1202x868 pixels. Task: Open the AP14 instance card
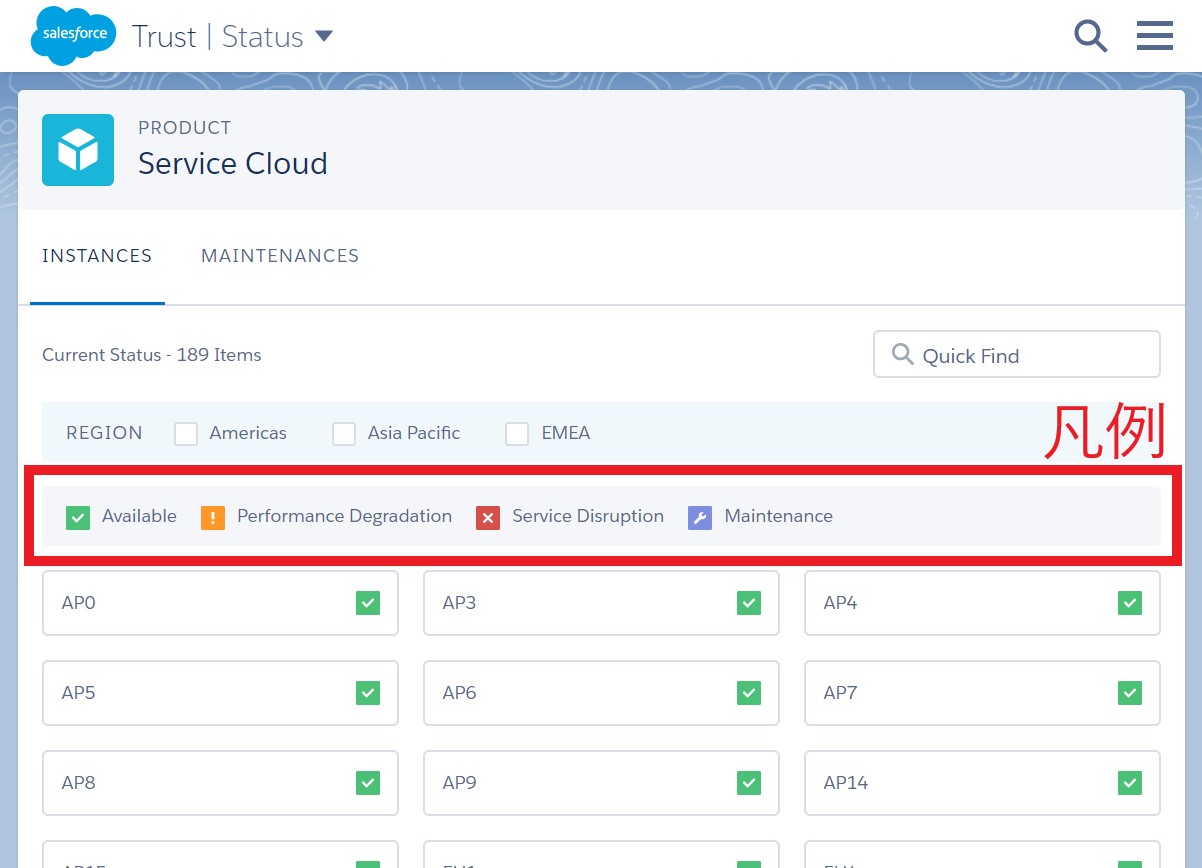point(981,783)
